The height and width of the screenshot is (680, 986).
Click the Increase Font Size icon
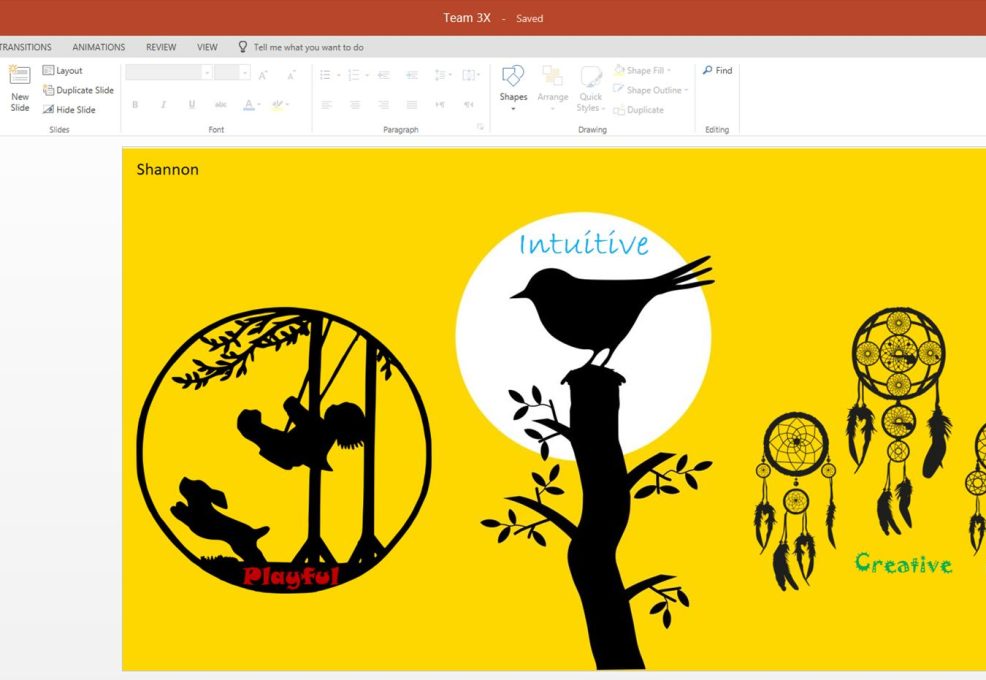(x=262, y=75)
